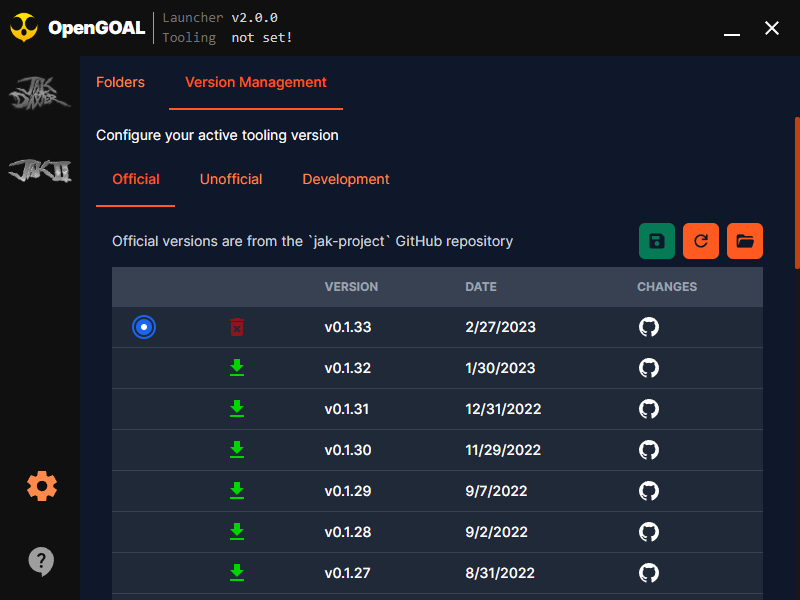This screenshot has height=600, width=800.
Task: Open the Jak II game page
Action: click(x=40, y=171)
